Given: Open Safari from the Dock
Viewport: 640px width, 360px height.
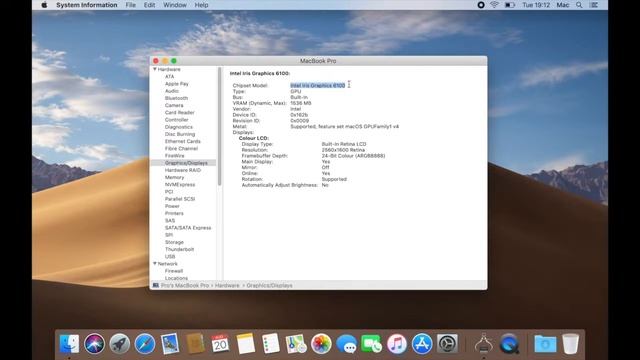Looking at the screenshot, I should [145, 344].
